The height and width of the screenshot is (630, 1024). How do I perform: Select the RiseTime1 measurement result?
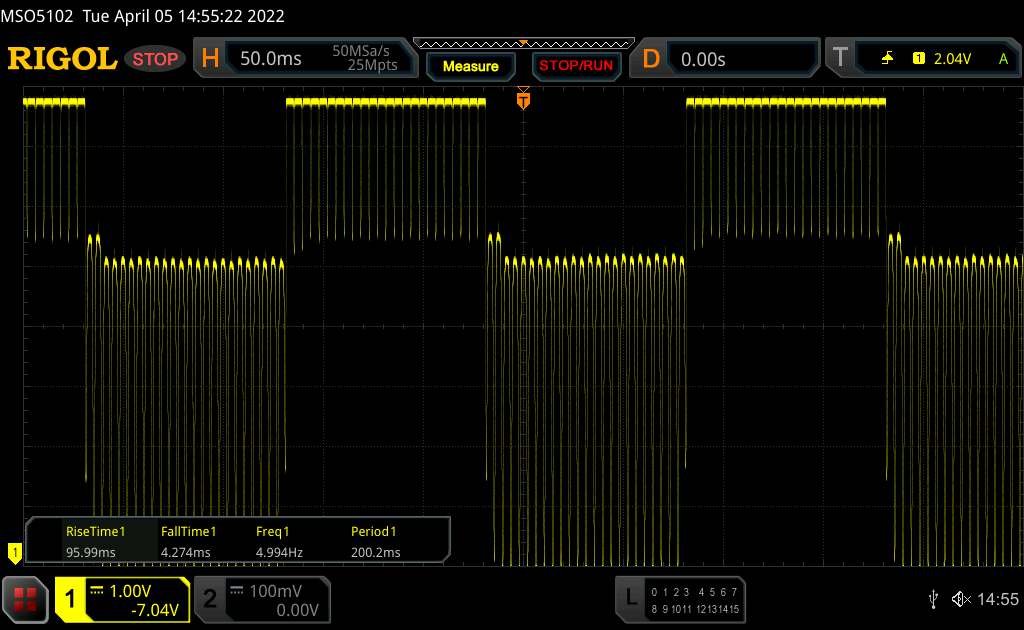click(95, 542)
